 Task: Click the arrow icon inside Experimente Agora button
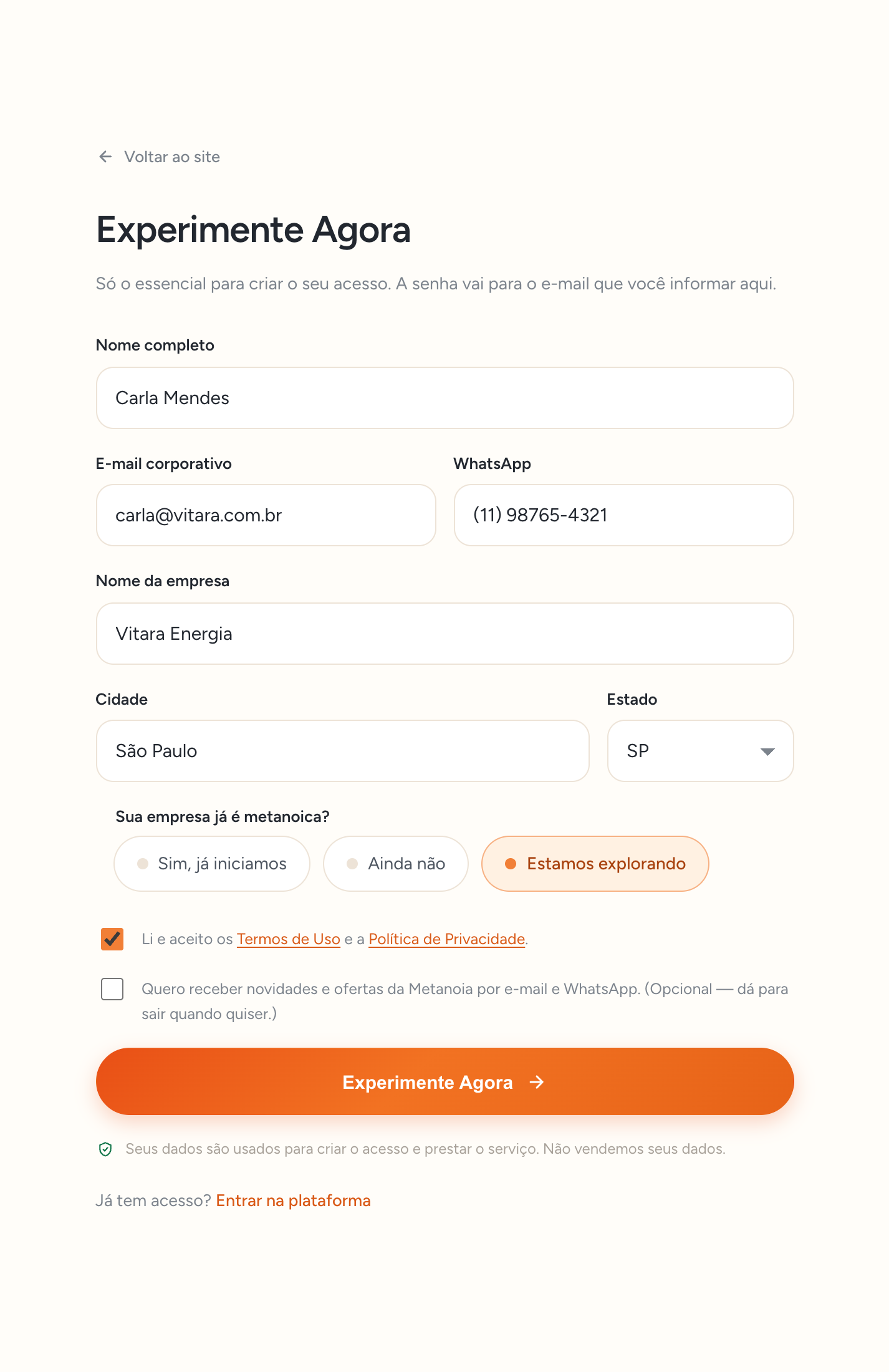[537, 1082]
